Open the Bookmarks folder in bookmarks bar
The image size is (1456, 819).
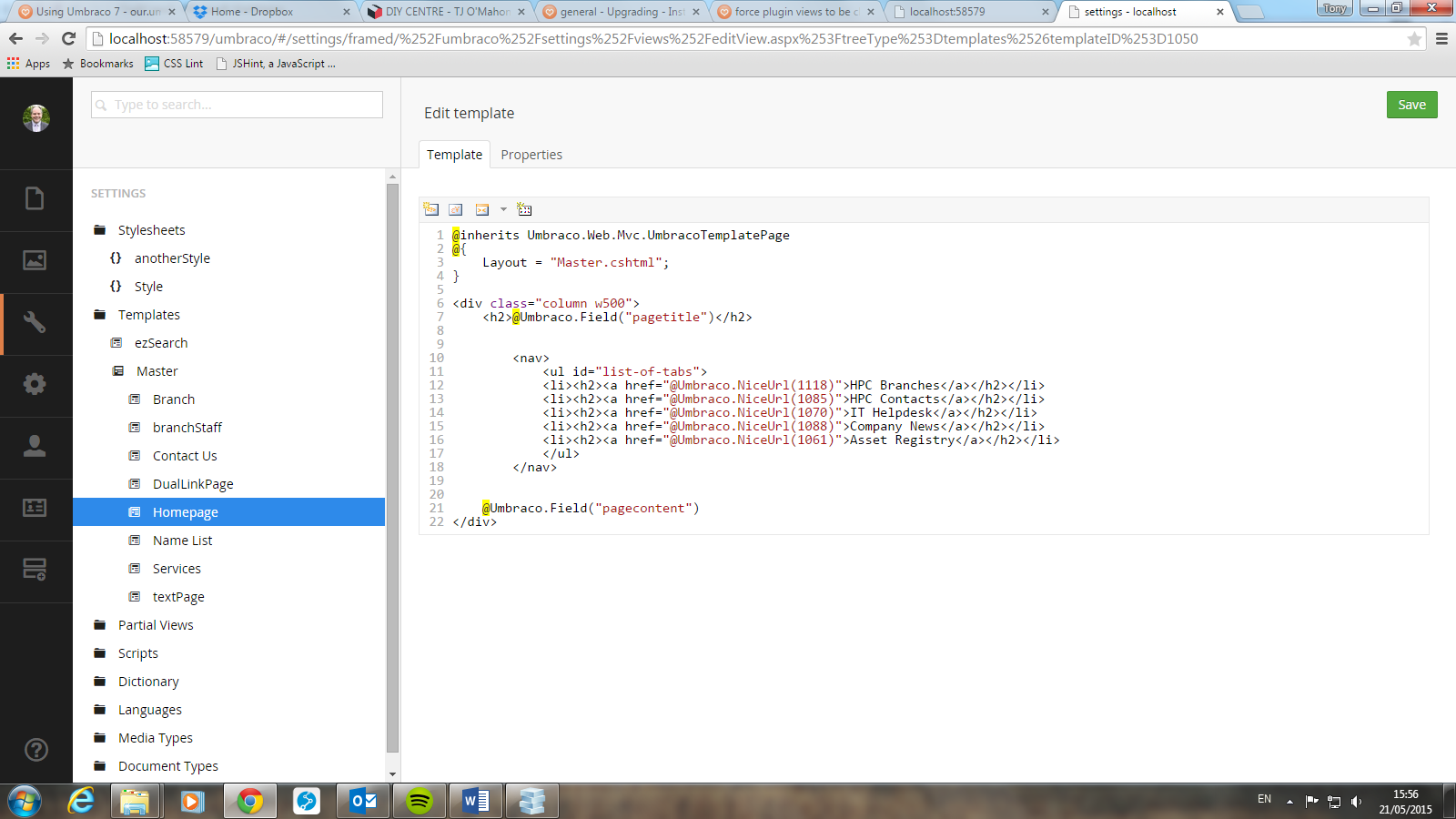tap(97, 64)
